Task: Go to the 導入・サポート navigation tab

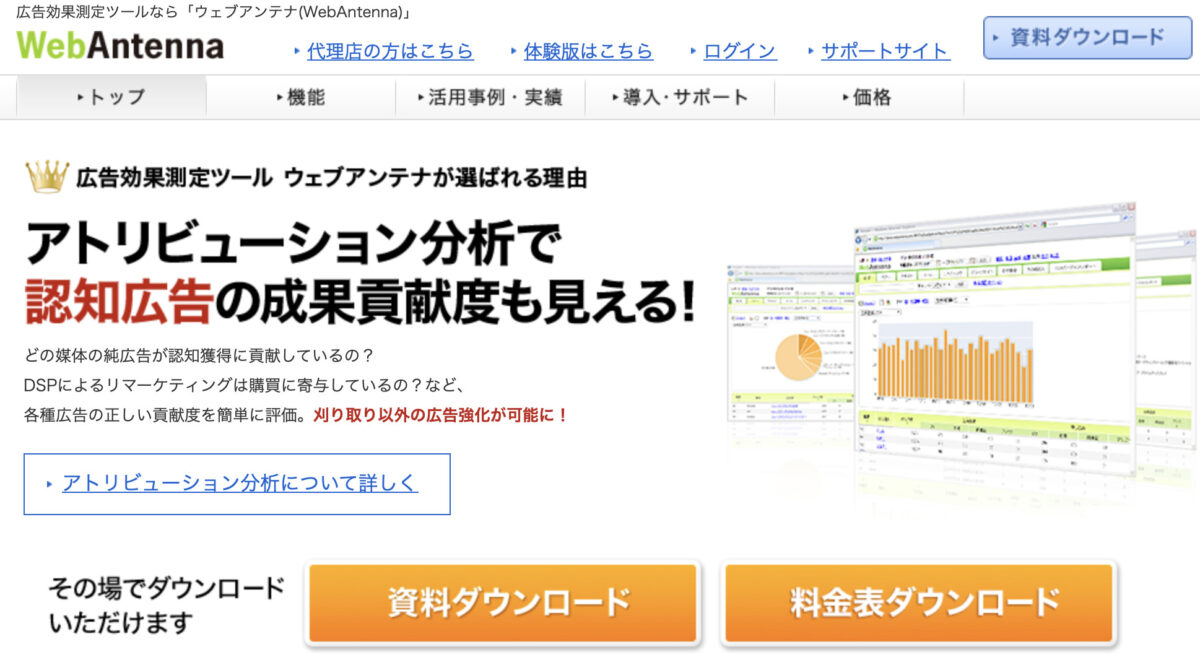Action: 679,98
